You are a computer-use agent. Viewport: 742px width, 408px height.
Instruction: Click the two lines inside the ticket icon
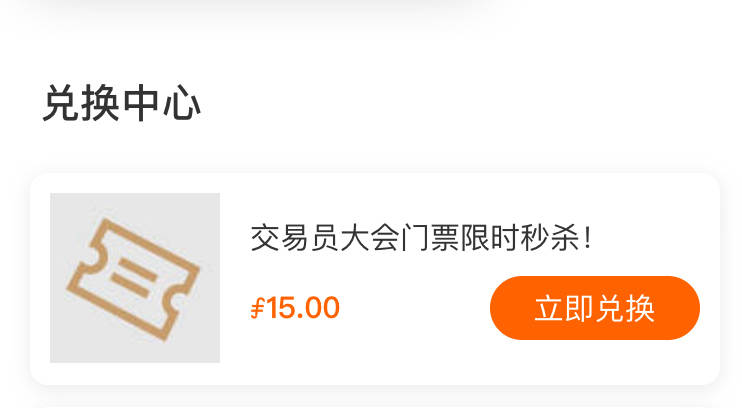[134, 278]
